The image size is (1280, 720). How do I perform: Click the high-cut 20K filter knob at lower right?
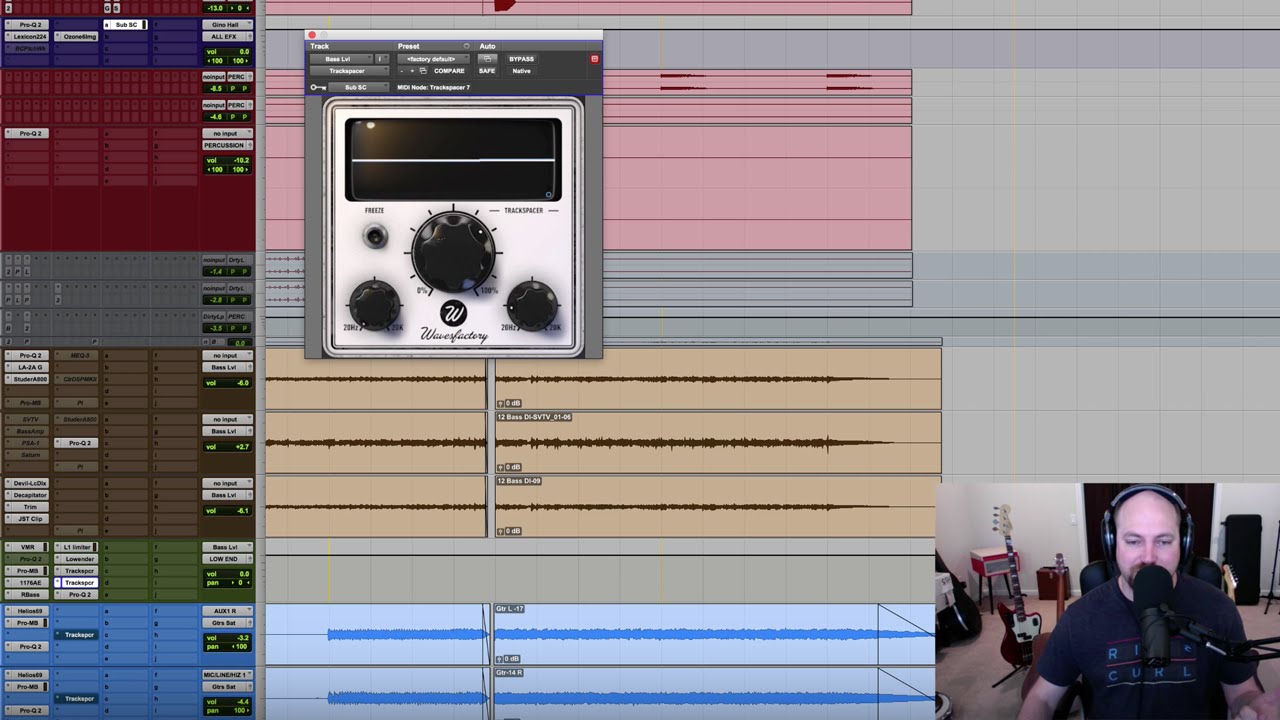pyautogui.click(x=532, y=305)
